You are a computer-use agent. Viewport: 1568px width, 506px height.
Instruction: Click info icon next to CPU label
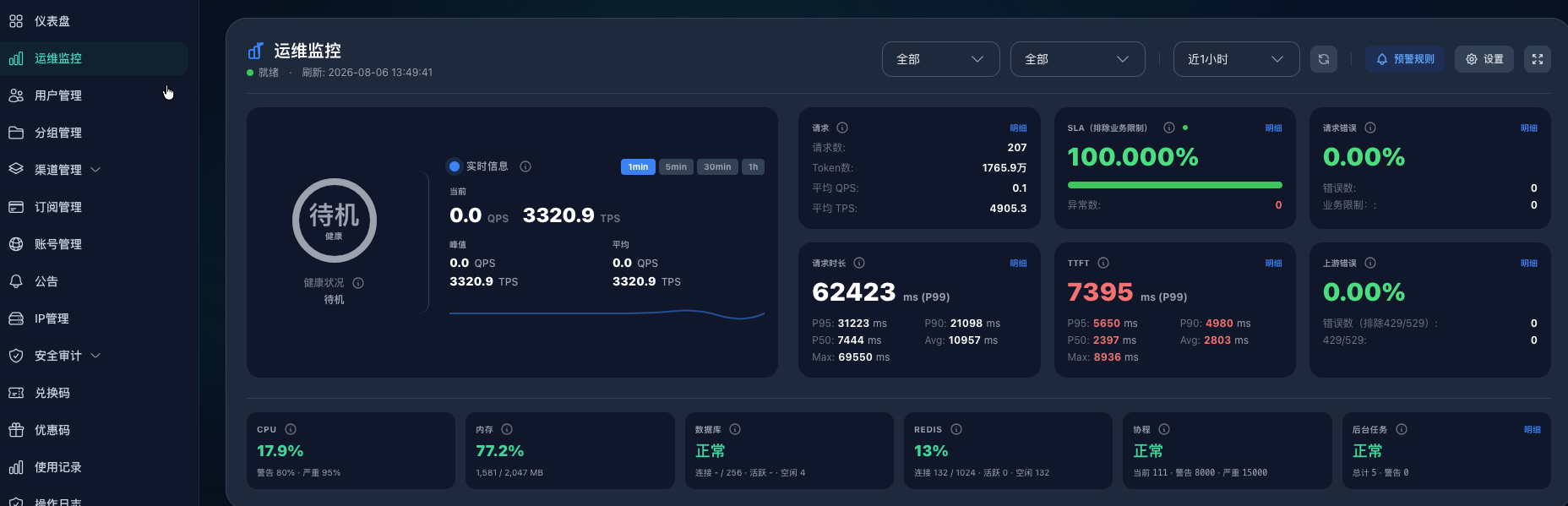tap(291, 429)
